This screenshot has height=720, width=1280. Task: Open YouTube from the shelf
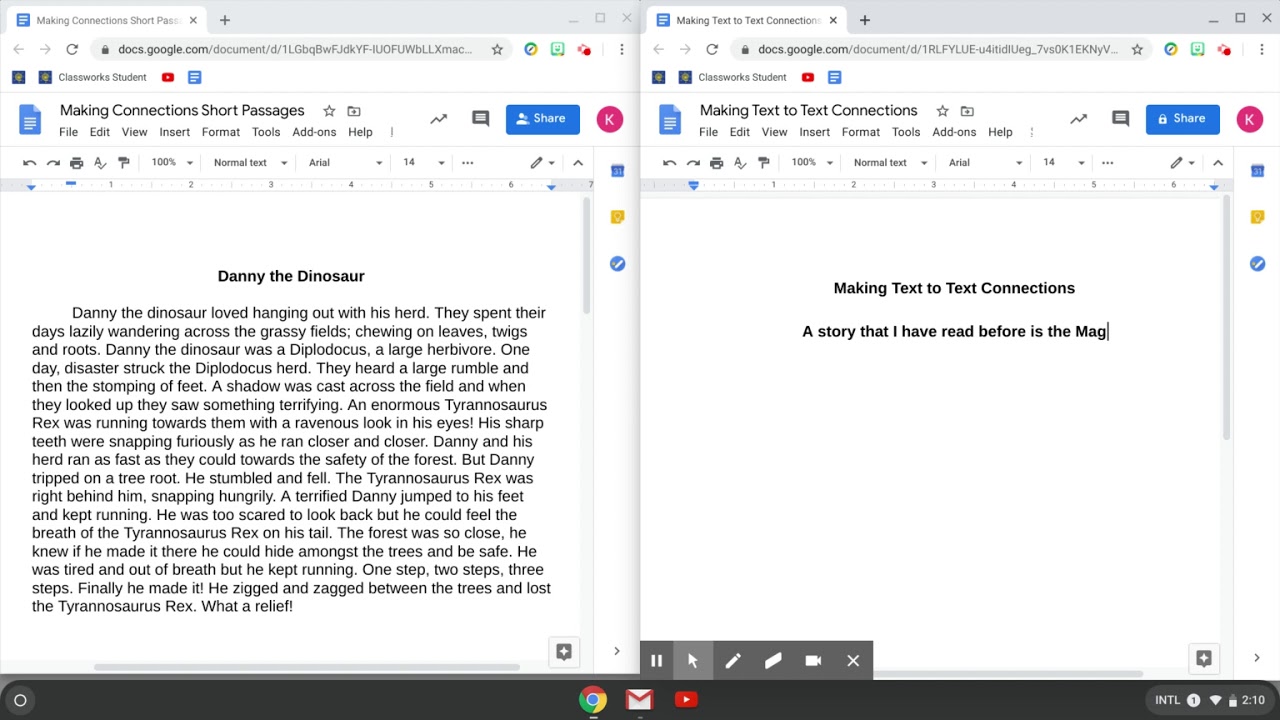pyautogui.click(x=685, y=700)
